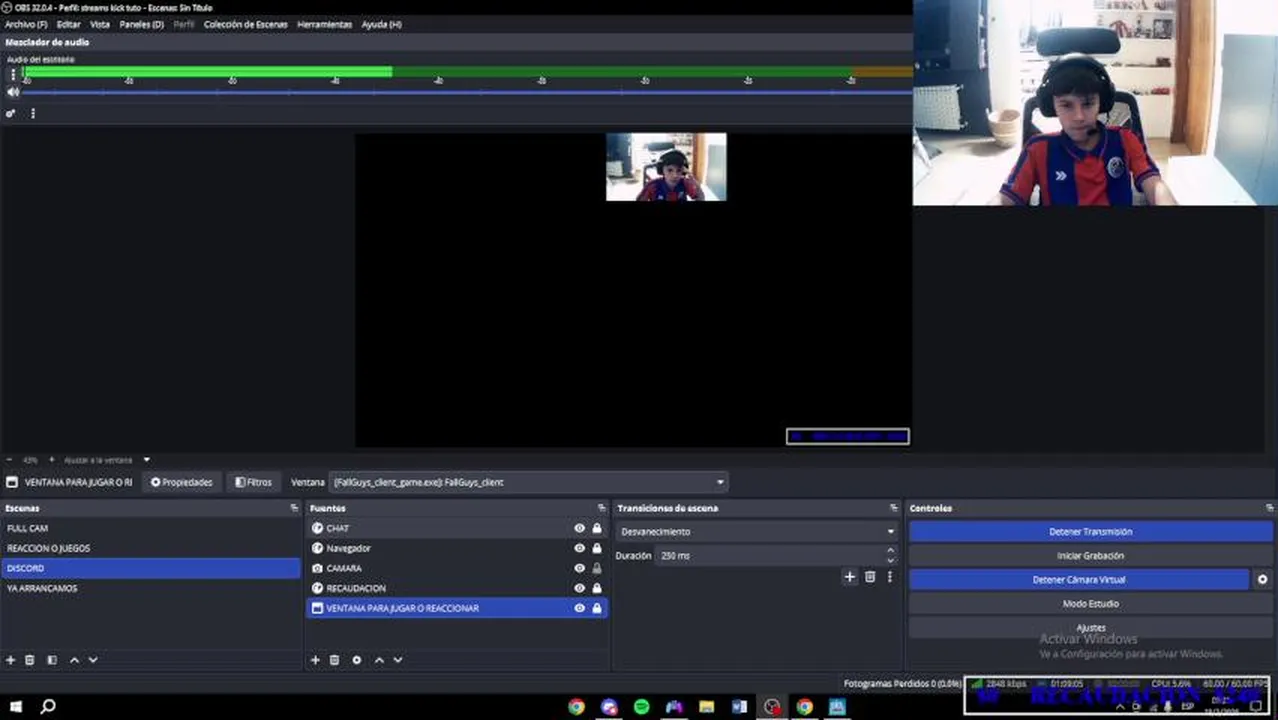Zoom in preview with plus icon

[52, 460]
